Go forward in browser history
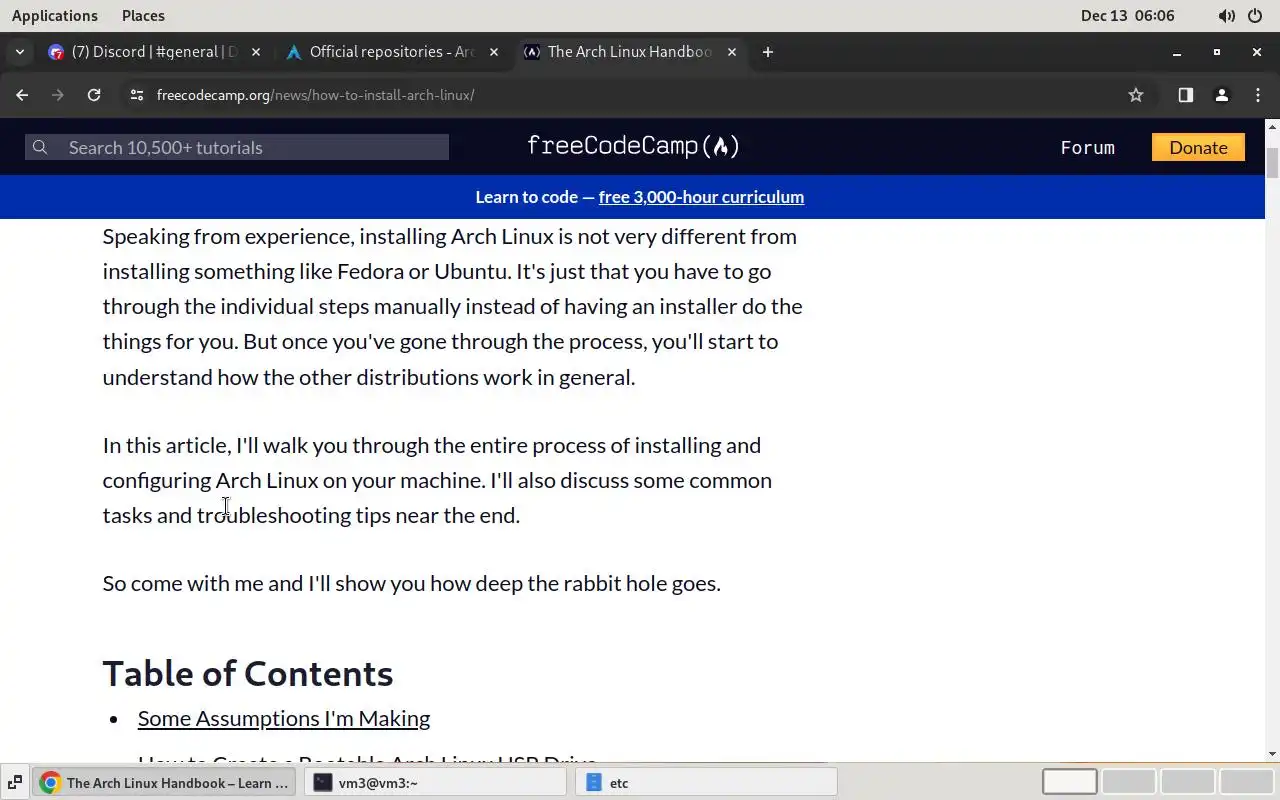This screenshot has height=800, width=1280. tap(58, 95)
